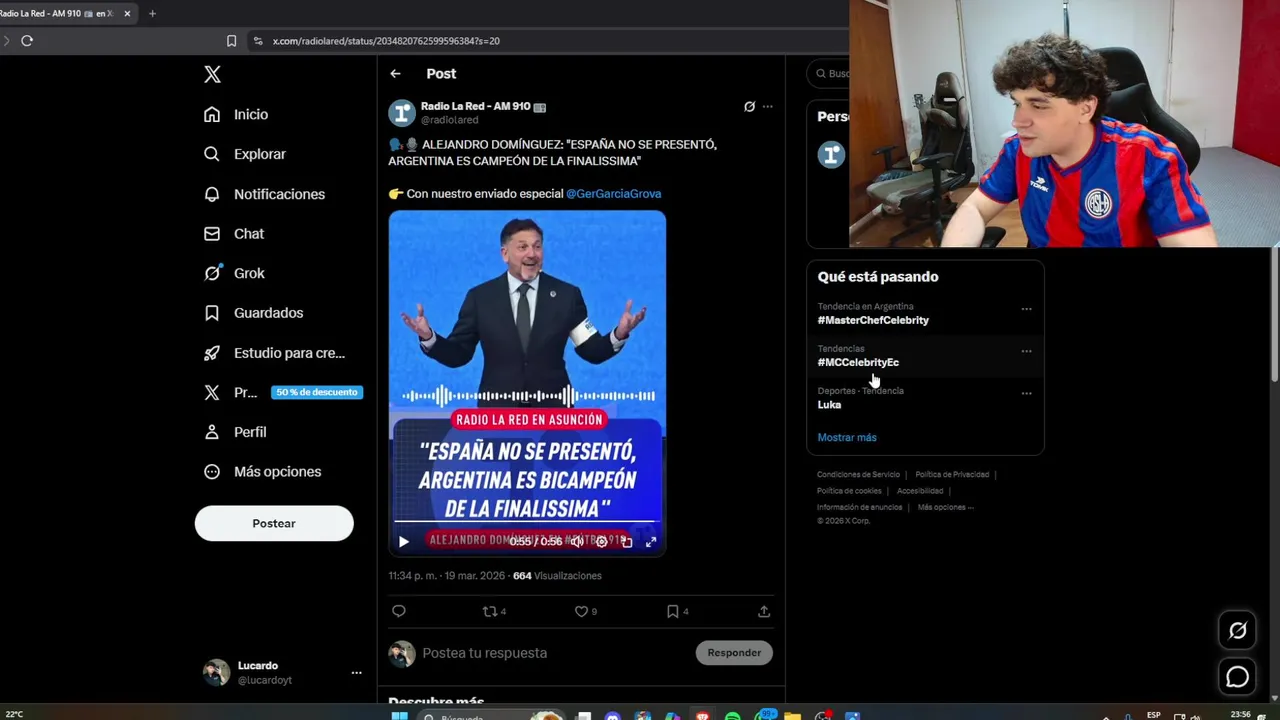Click the video progress bar
Screen dimensions: 1280x720
pos(526,521)
